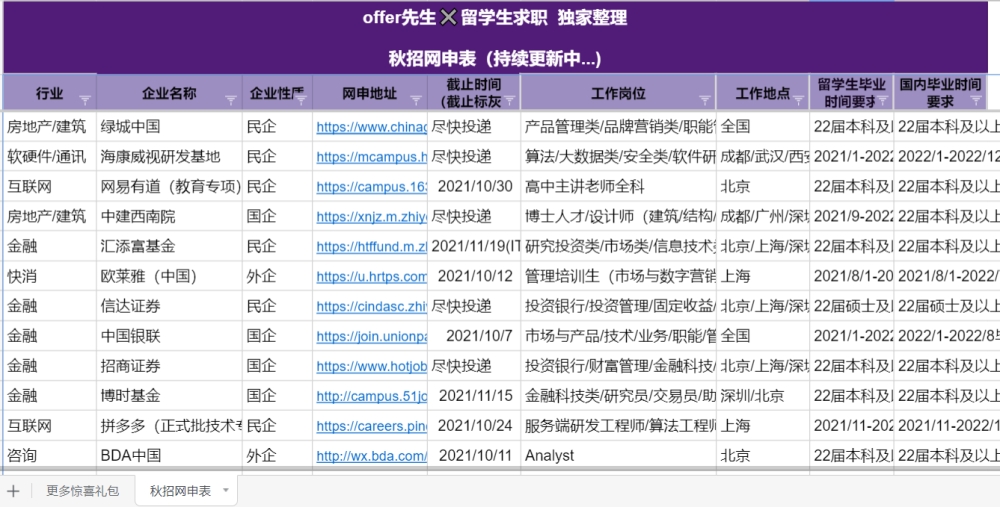Open the 企业性质 column filter dropdown
The height and width of the screenshot is (507, 1000).
pyautogui.click(x=302, y=100)
